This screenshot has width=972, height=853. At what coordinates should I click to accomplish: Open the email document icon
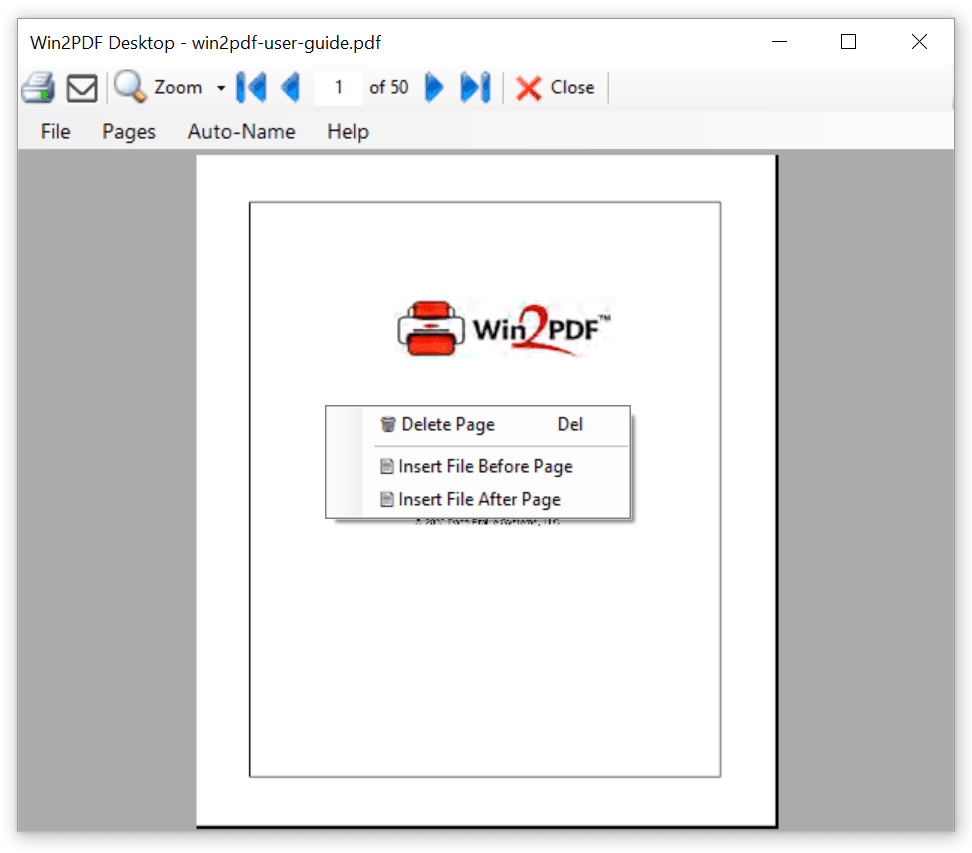pyautogui.click(x=81, y=87)
